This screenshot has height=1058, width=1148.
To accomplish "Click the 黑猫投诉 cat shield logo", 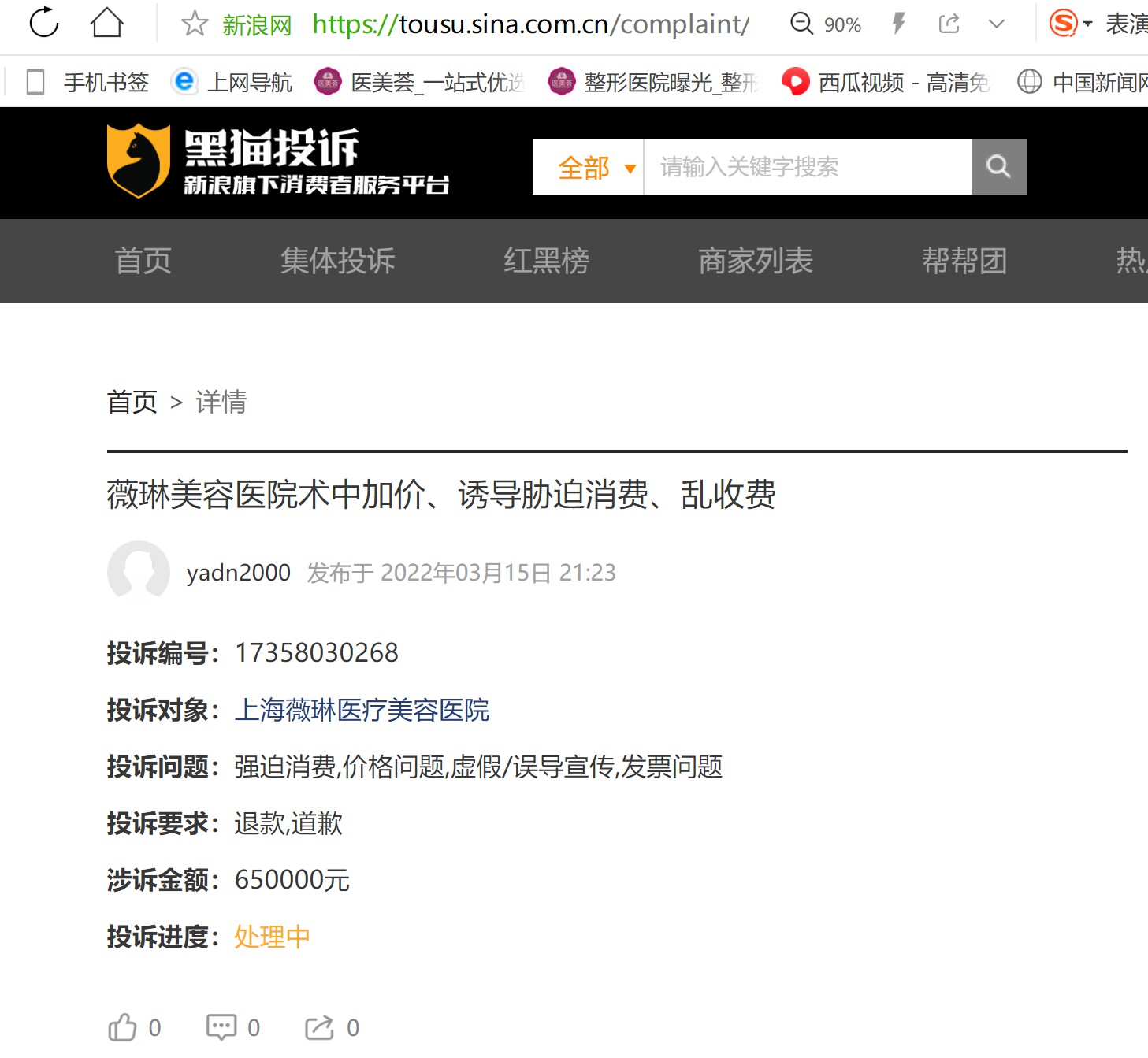I will coord(138,161).
